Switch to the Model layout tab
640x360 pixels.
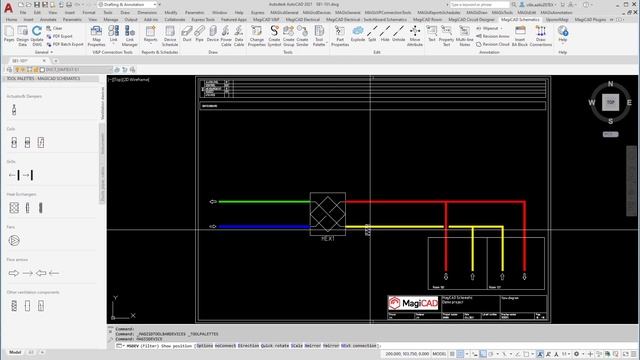coord(15,352)
